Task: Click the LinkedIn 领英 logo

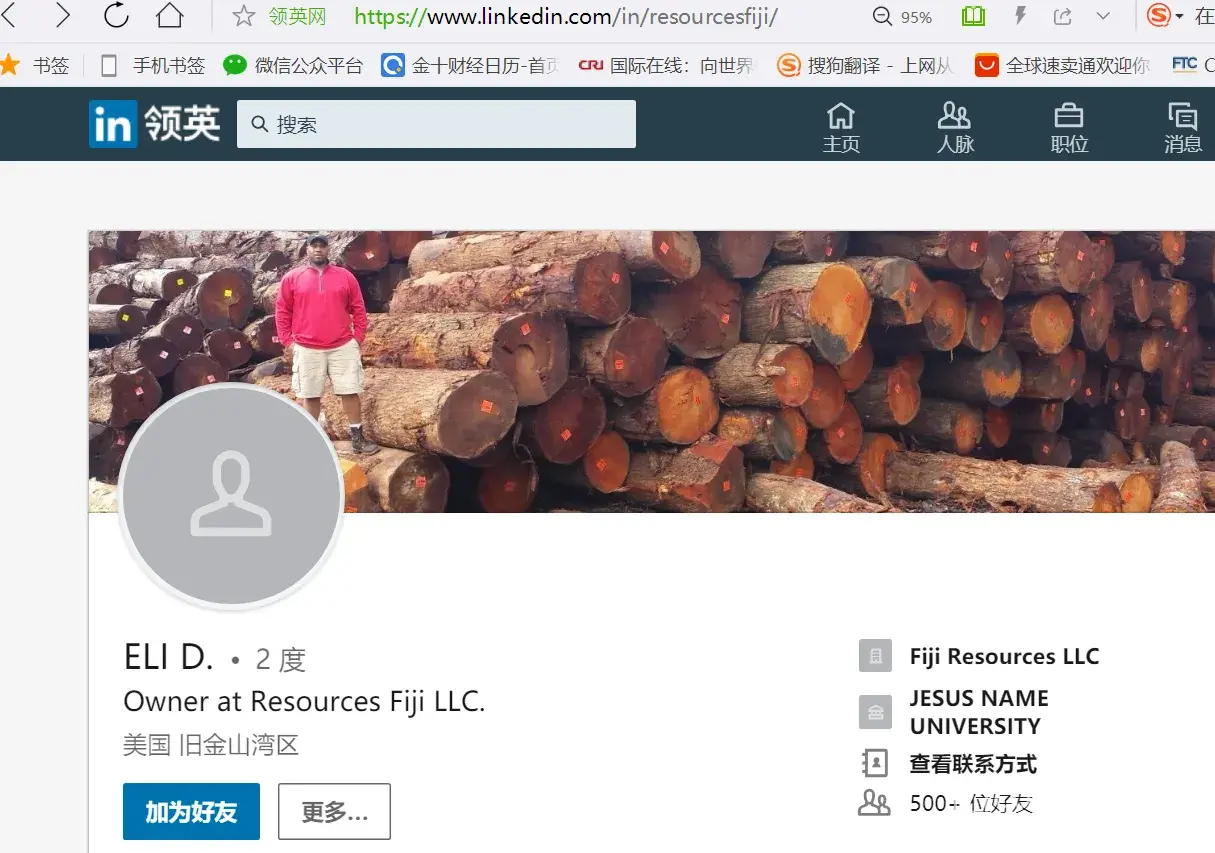Action: pyautogui.click(x=155, y=124)
